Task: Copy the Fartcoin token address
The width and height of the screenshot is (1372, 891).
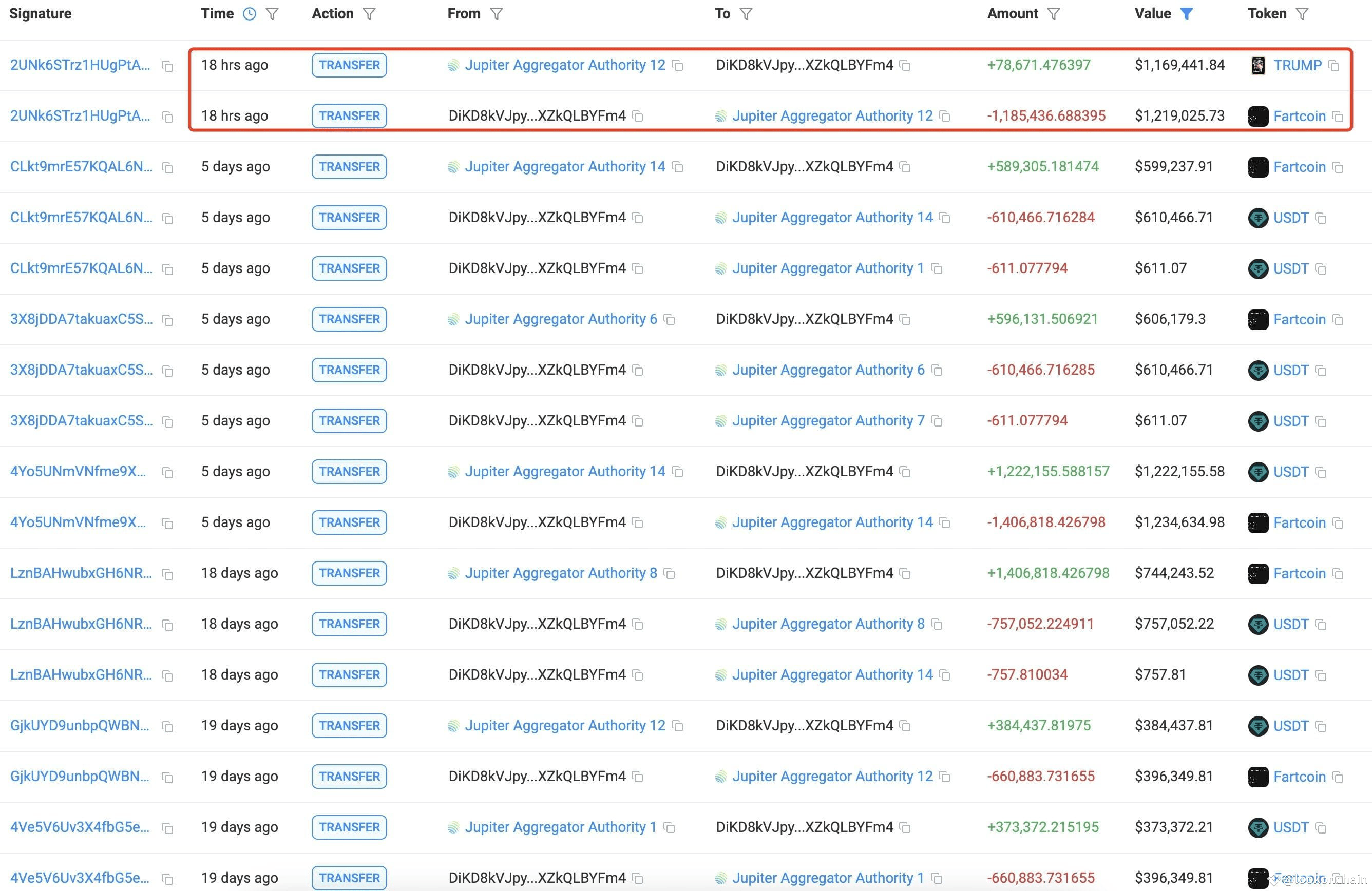Action: (1338, 116)
